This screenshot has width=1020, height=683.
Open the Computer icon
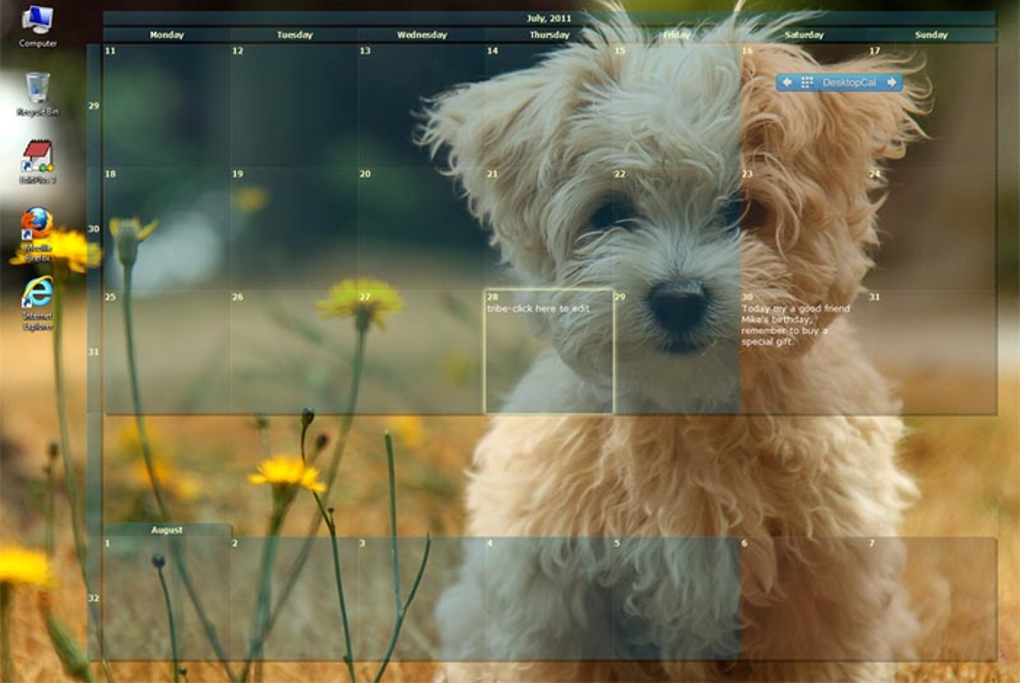coord(36,22)
